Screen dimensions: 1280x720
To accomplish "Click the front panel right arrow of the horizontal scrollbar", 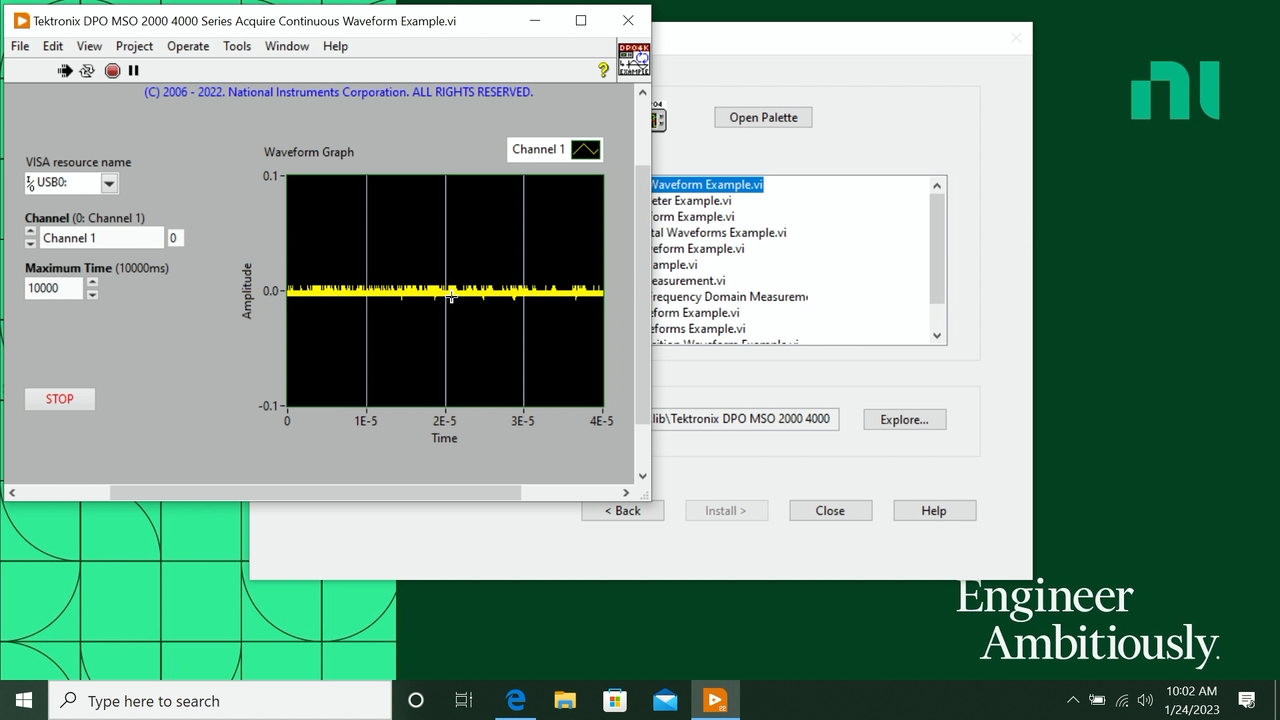I will click(626, 492).
